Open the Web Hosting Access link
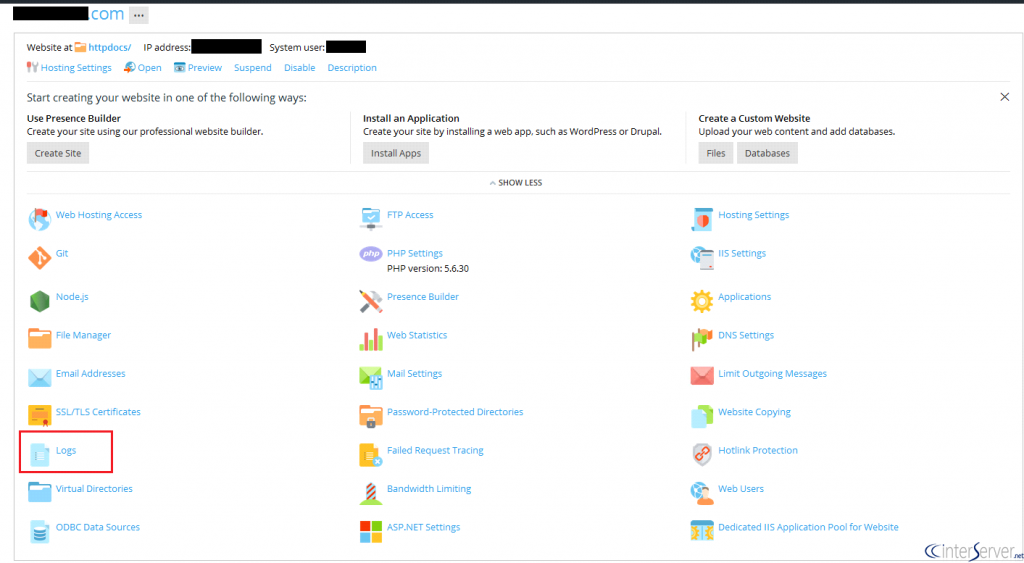Image resolution: width=1024 pixels, height=563 pixels. [x=99, y=215]
